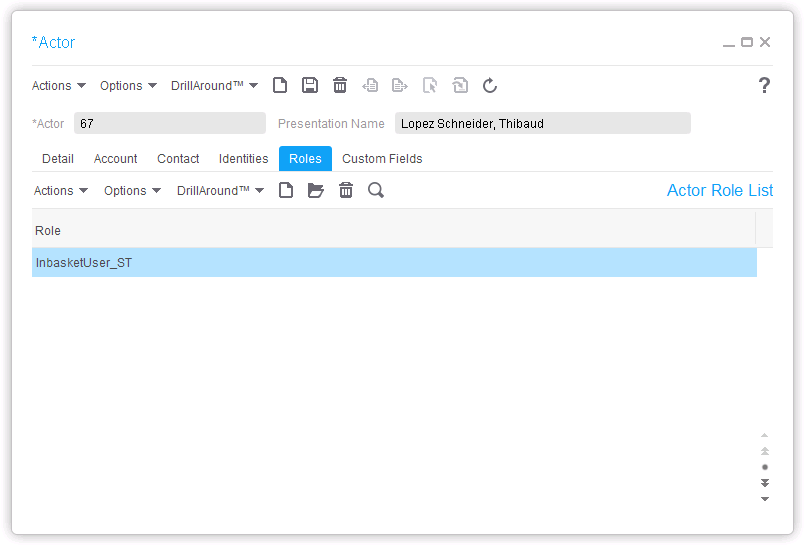Expand the top Actions dropdown menu
Viewport: 804px width, 545px height.
click(58, 86)
